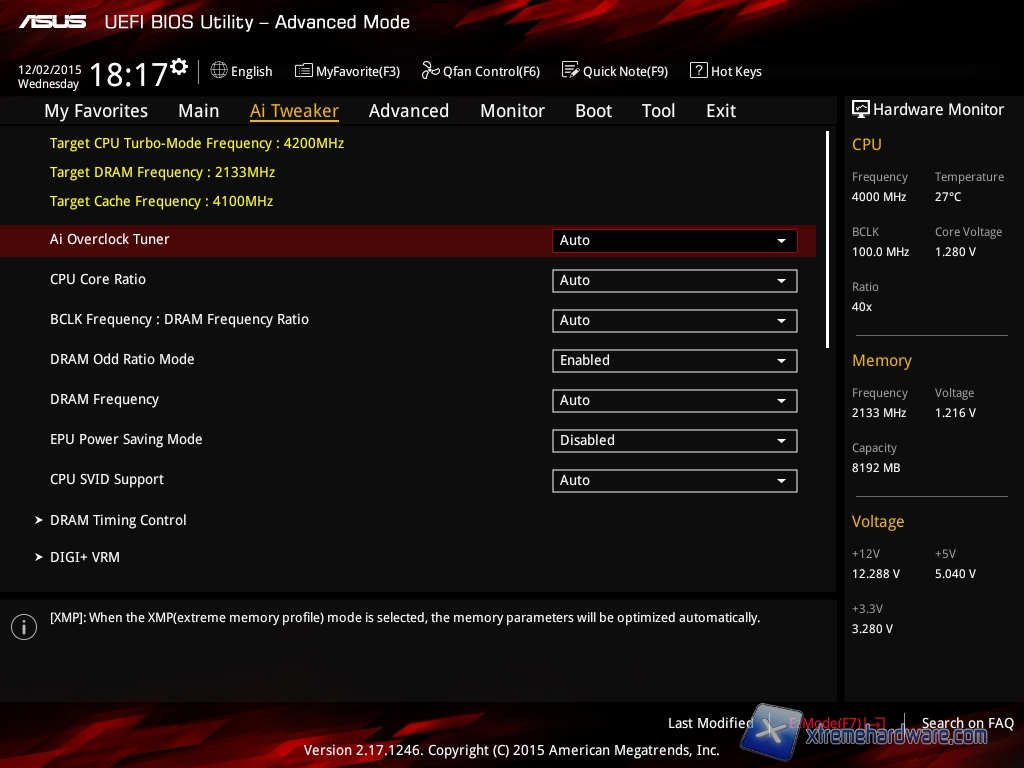The width and height of the screenshot is (1024, 768).
Task: Expand the DIGI+ VRM submenu
Action: (x=85, y=557)
